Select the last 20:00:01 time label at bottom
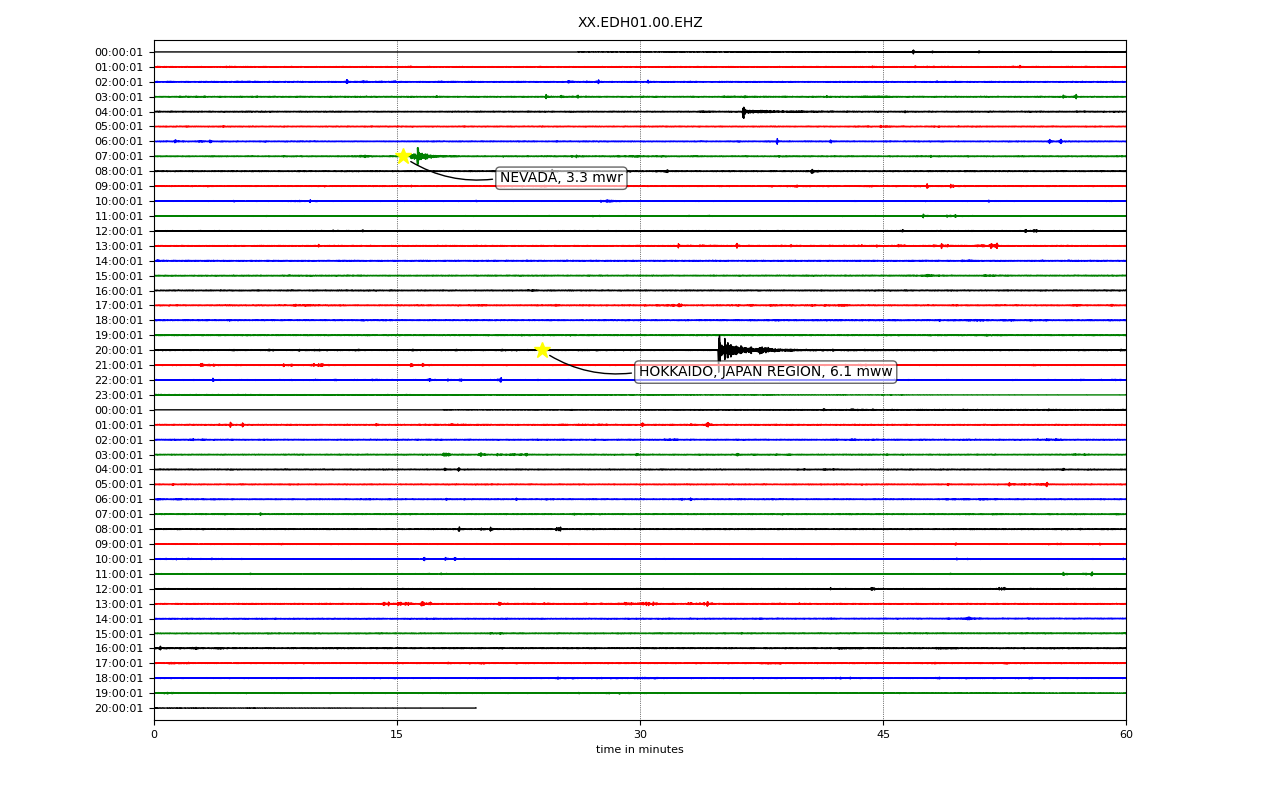Viewport: 1280px width, 800px height. click(x=119, y=708)
